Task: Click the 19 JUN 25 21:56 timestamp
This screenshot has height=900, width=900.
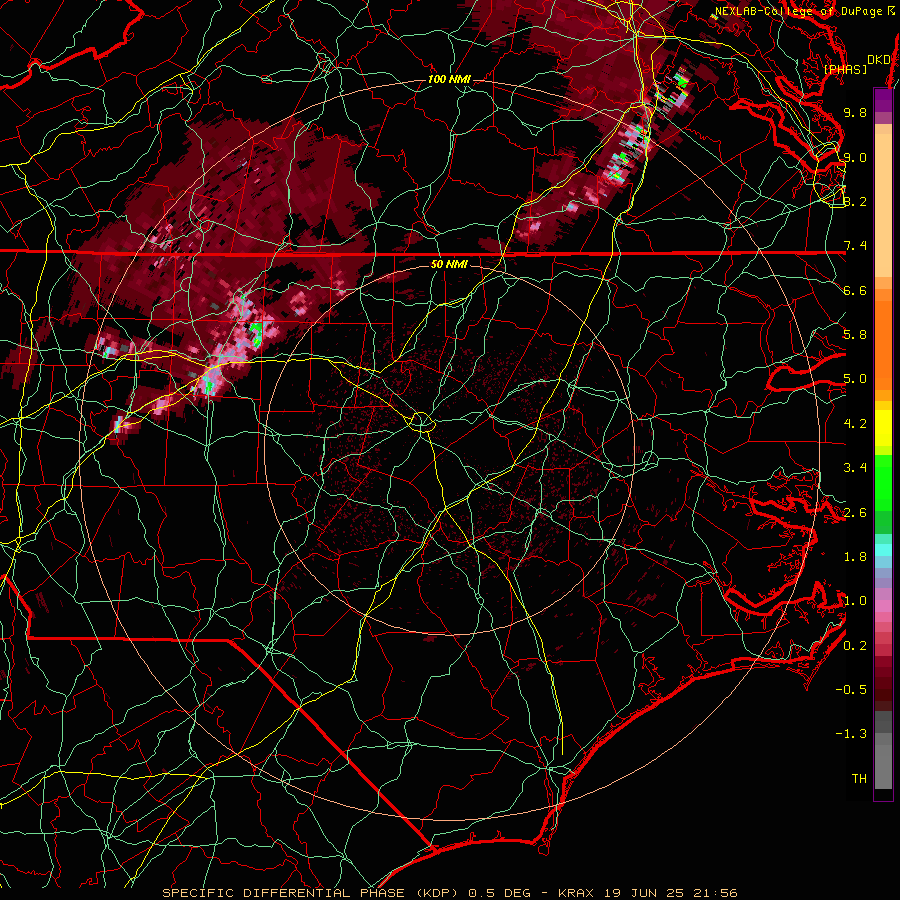Action: pos(670,893)
